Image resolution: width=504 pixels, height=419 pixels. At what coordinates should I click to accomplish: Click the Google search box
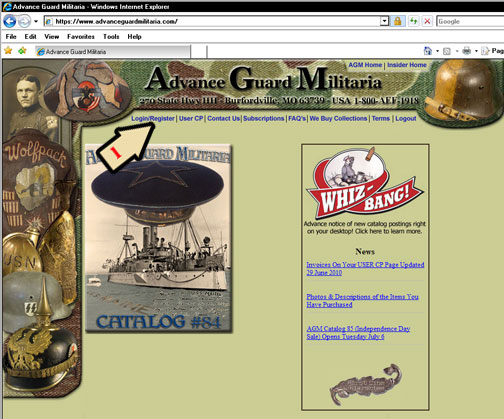pos(470,22)
